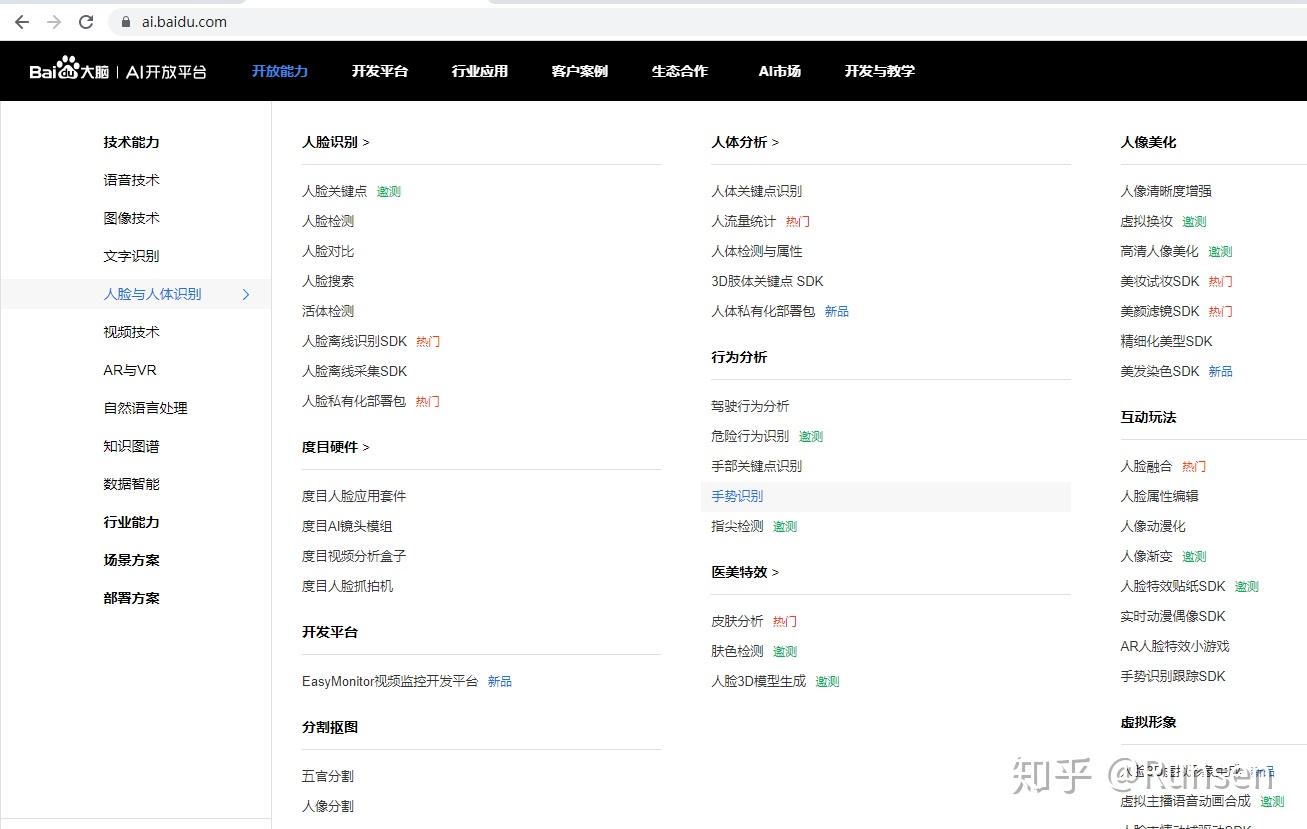Open the 人脸对比 link

(328, 251)
